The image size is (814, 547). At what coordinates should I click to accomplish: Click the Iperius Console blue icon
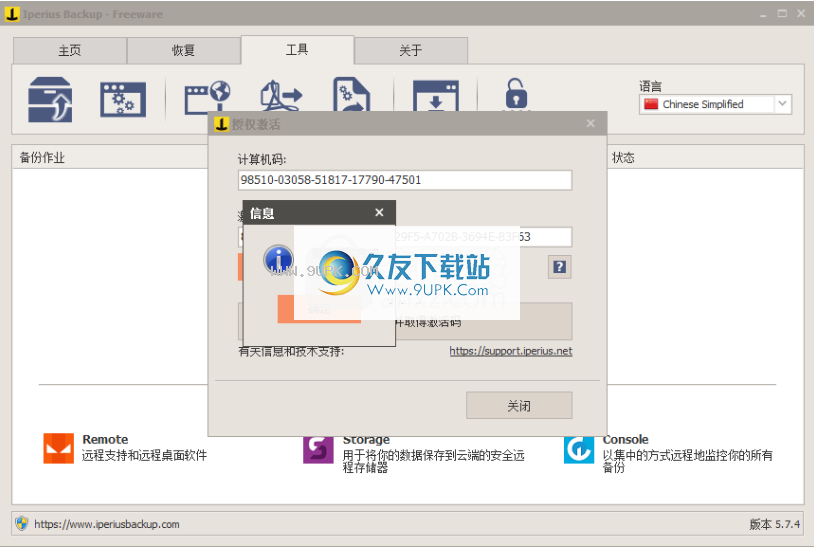[x=579, y=449]
